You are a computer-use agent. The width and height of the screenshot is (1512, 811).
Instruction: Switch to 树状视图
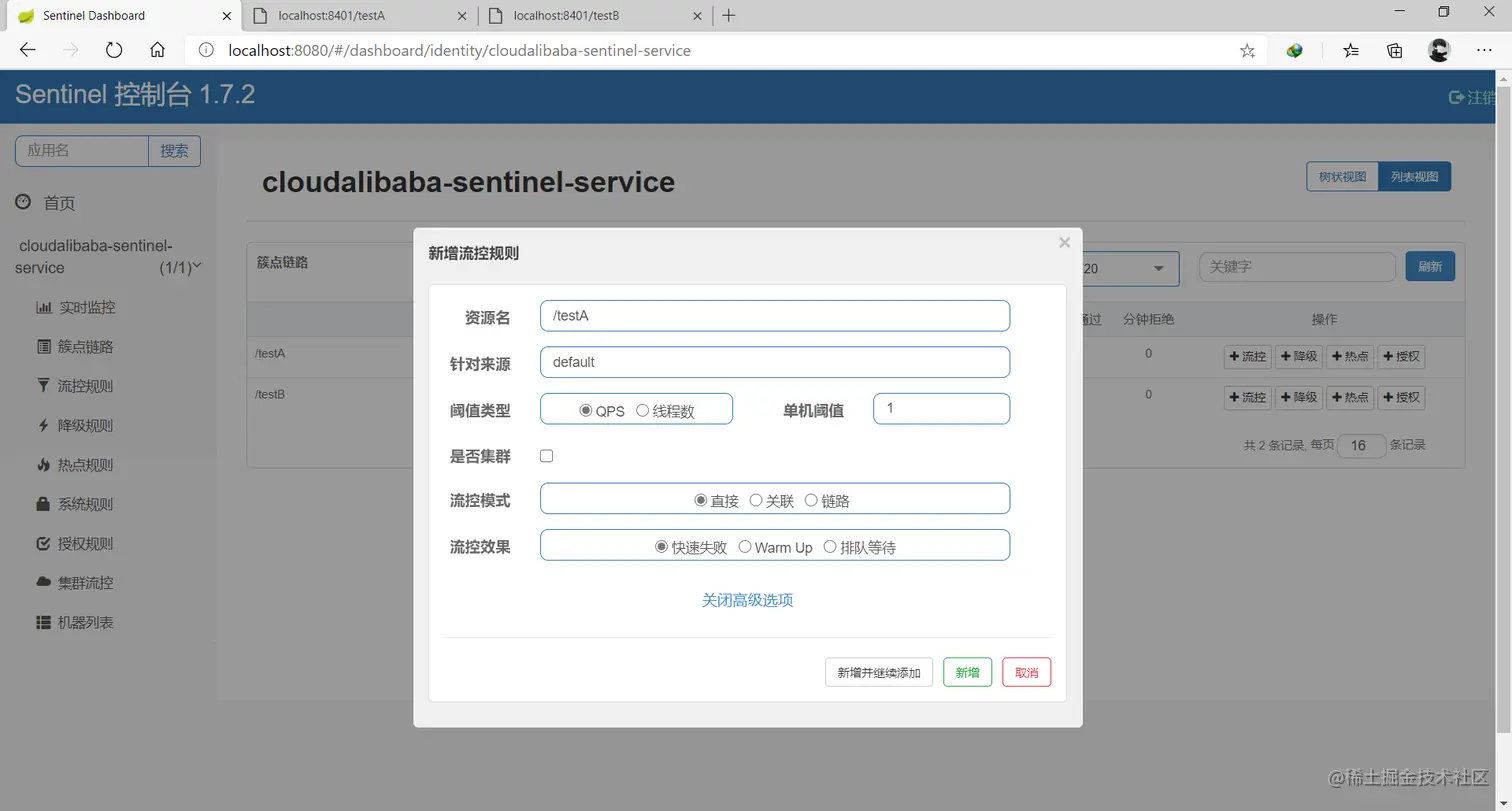1342,177
